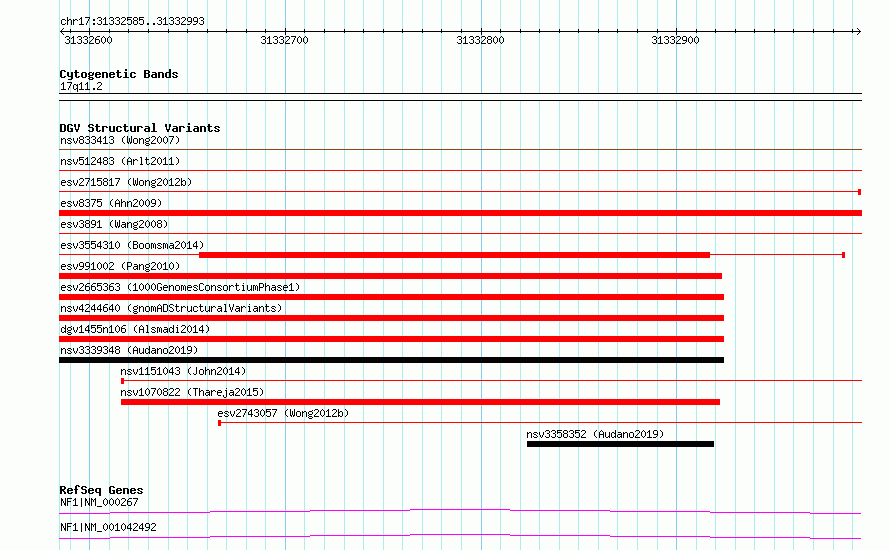Click ruler position 31332900
This screenshot has height=550, width=890.
[x=675, y=40]
